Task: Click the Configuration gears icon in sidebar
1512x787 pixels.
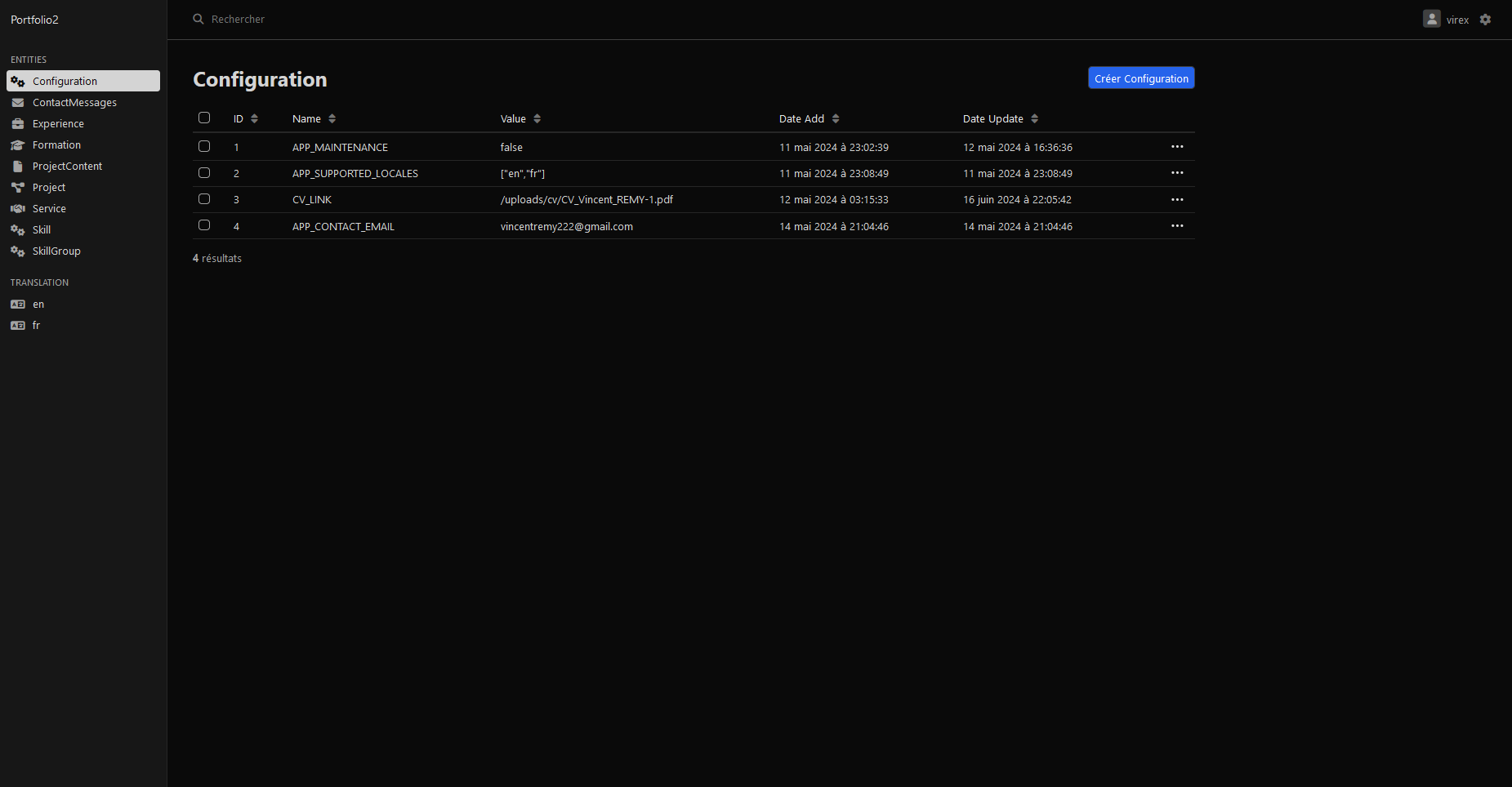Action: click(x=18, y=82)
